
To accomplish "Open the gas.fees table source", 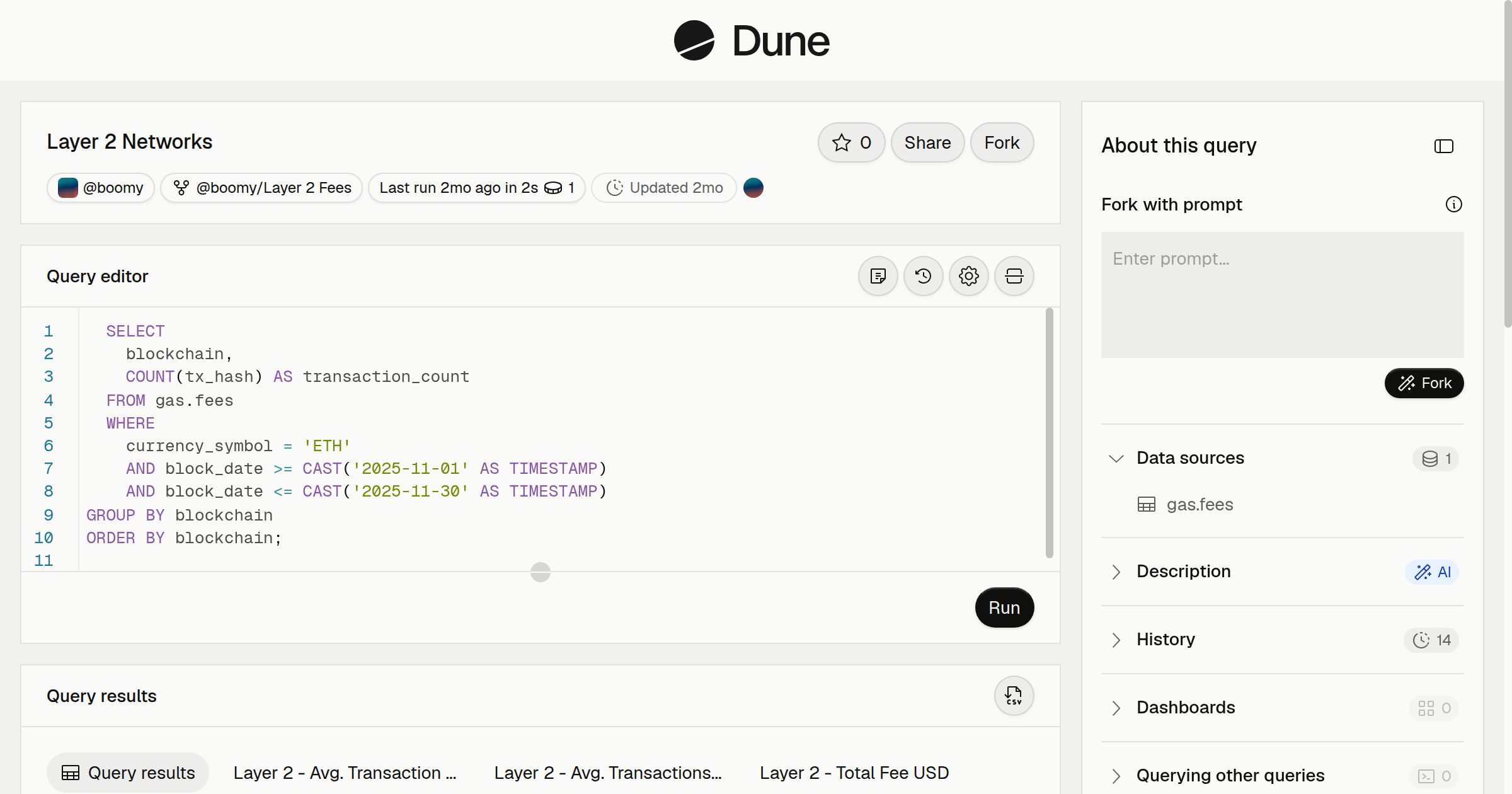I will 1186,504.
